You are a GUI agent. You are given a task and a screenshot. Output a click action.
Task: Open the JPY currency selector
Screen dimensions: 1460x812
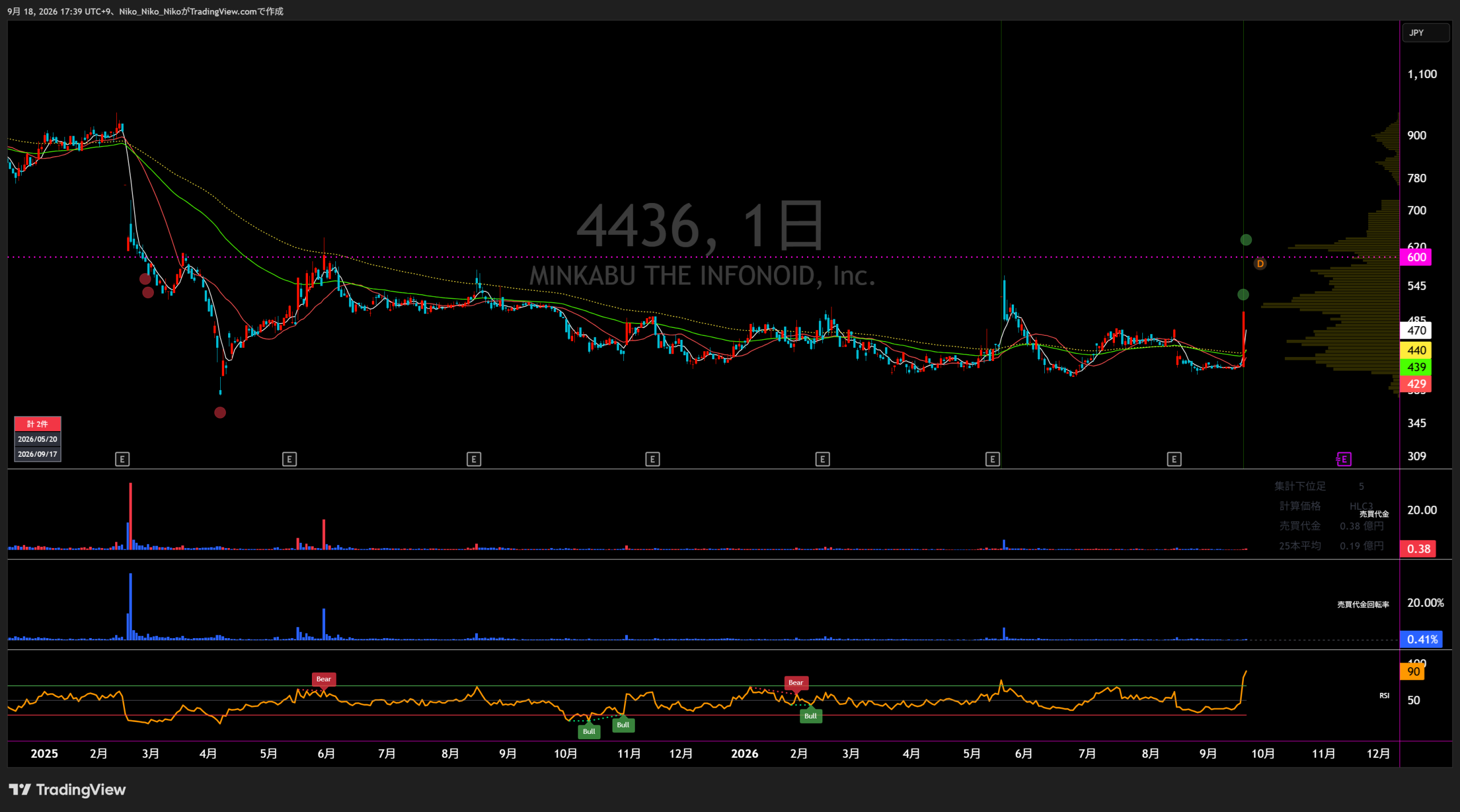pyautogui.click(x=1425, y=33)
